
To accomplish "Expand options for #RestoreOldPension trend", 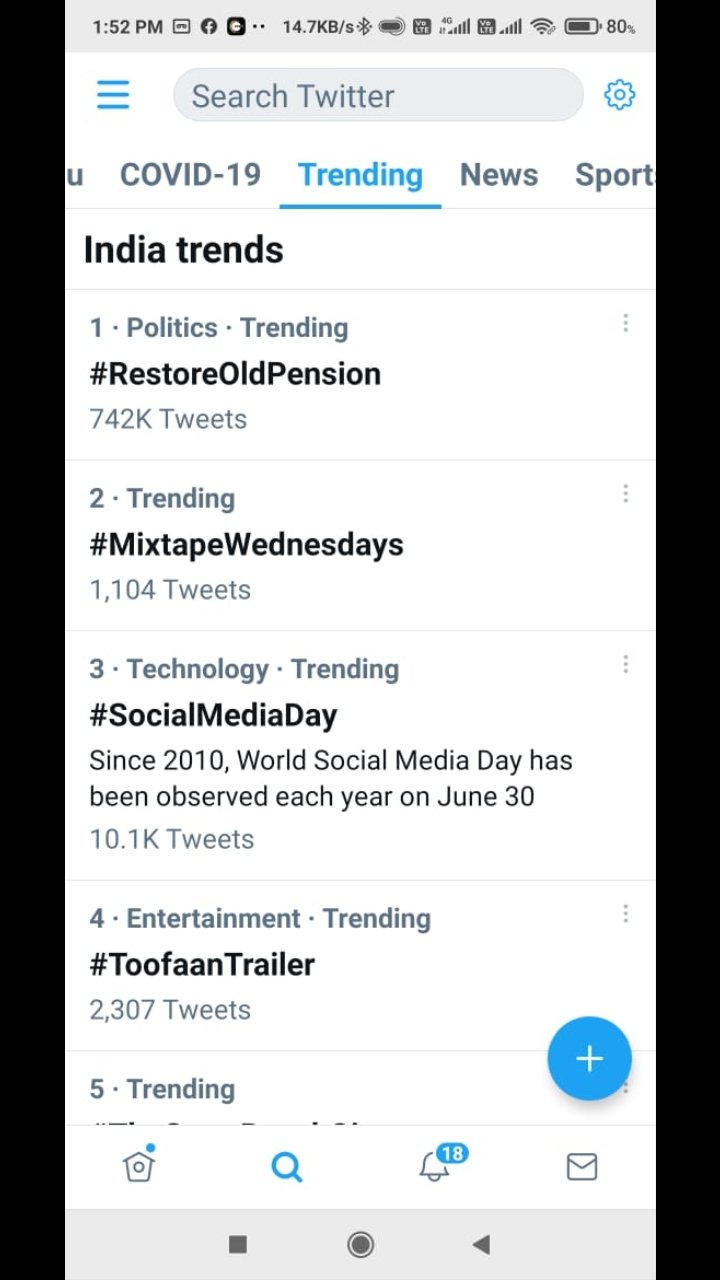I will (626, 323).
